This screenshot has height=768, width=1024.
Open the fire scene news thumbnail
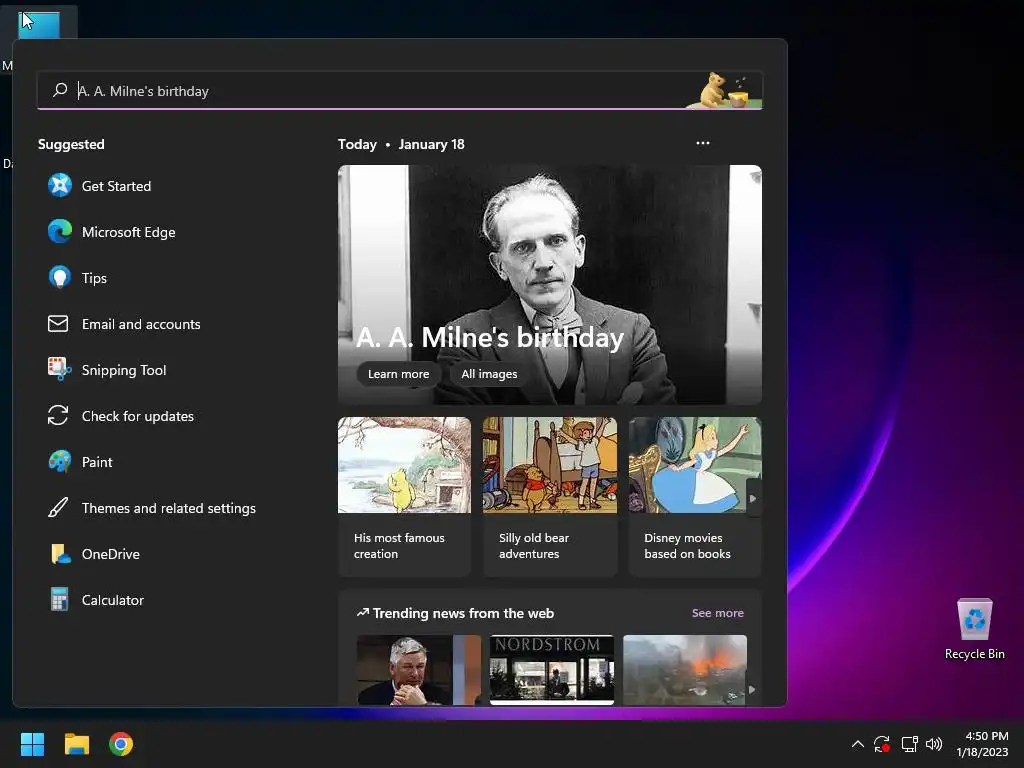tap(685, 669)
